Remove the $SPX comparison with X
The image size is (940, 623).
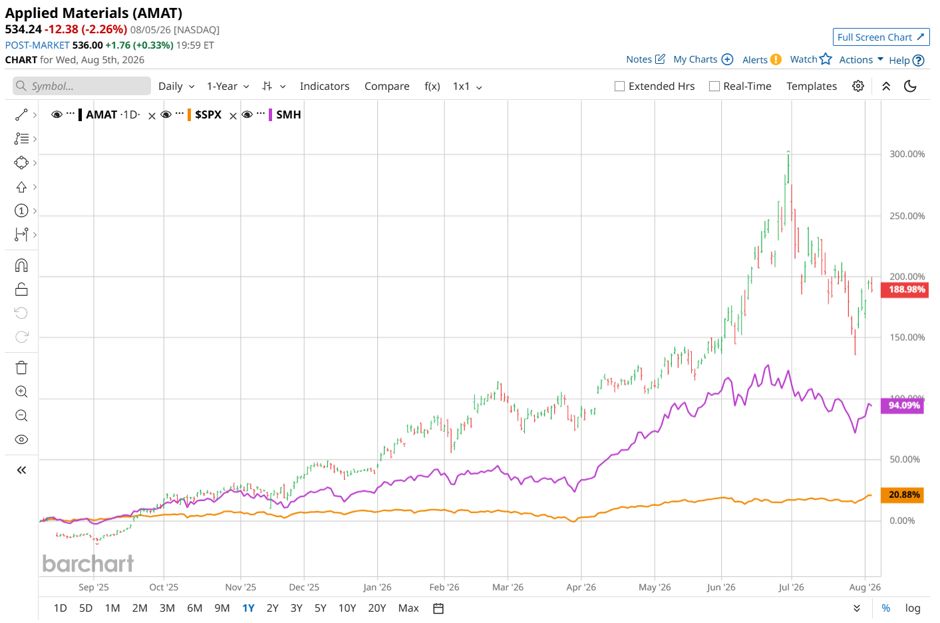pos(233,116)
